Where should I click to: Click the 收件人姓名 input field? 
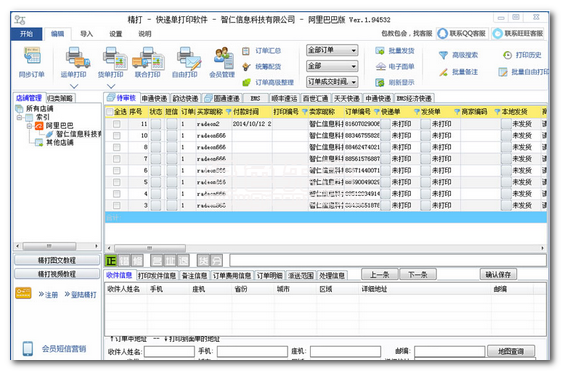169,352
